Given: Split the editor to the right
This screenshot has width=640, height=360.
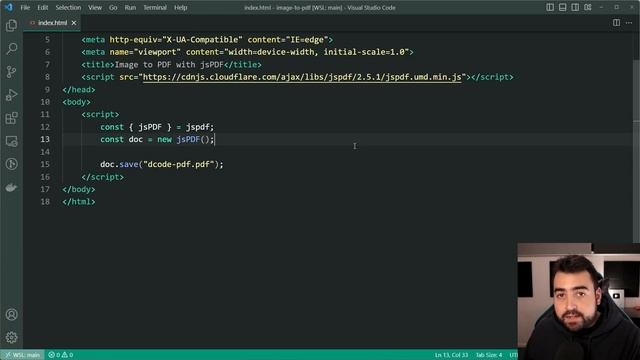Looking at the screenshot, I should [616, 23].
